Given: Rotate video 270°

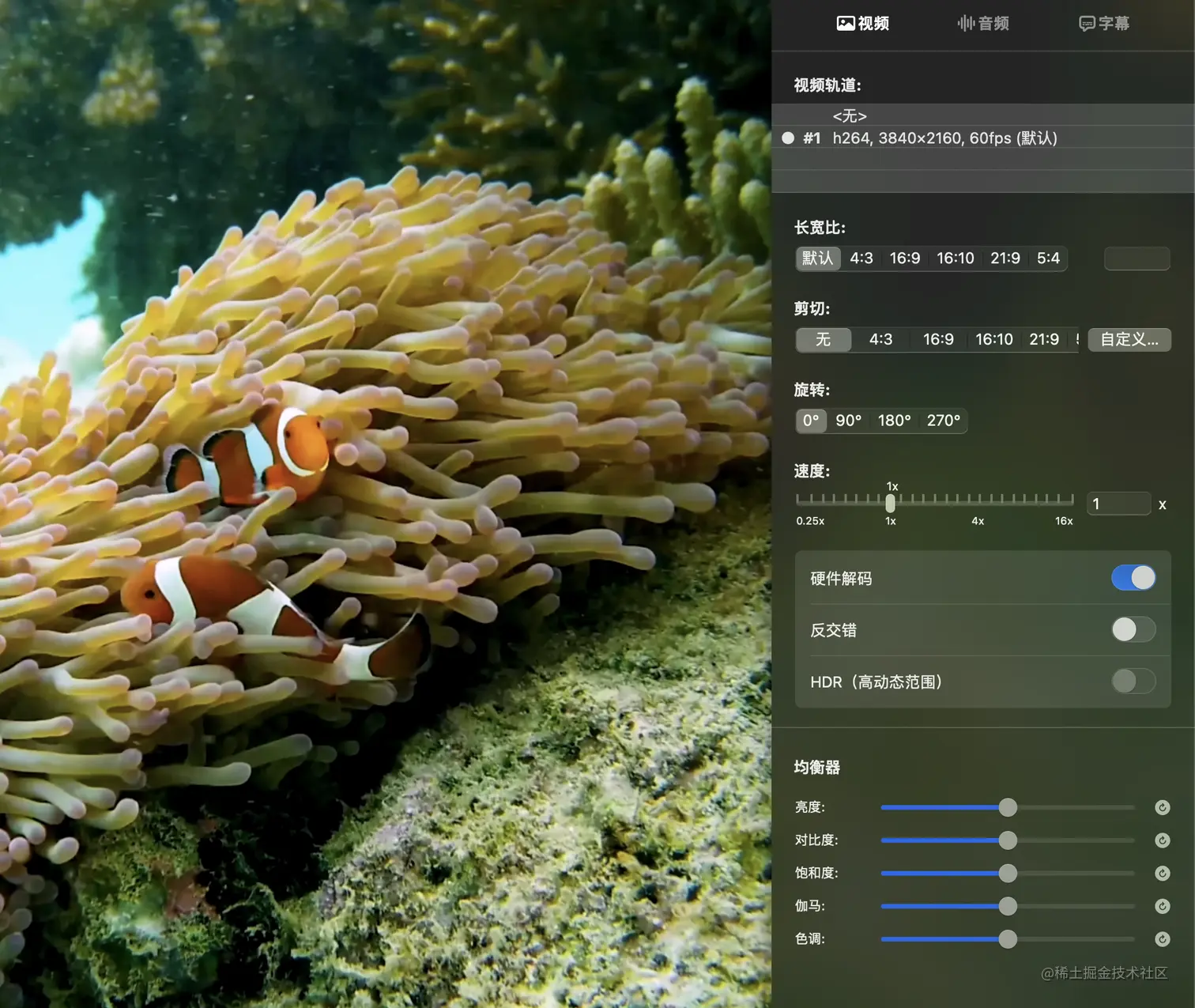Looking at the screenshot, I should pos(943,421).
